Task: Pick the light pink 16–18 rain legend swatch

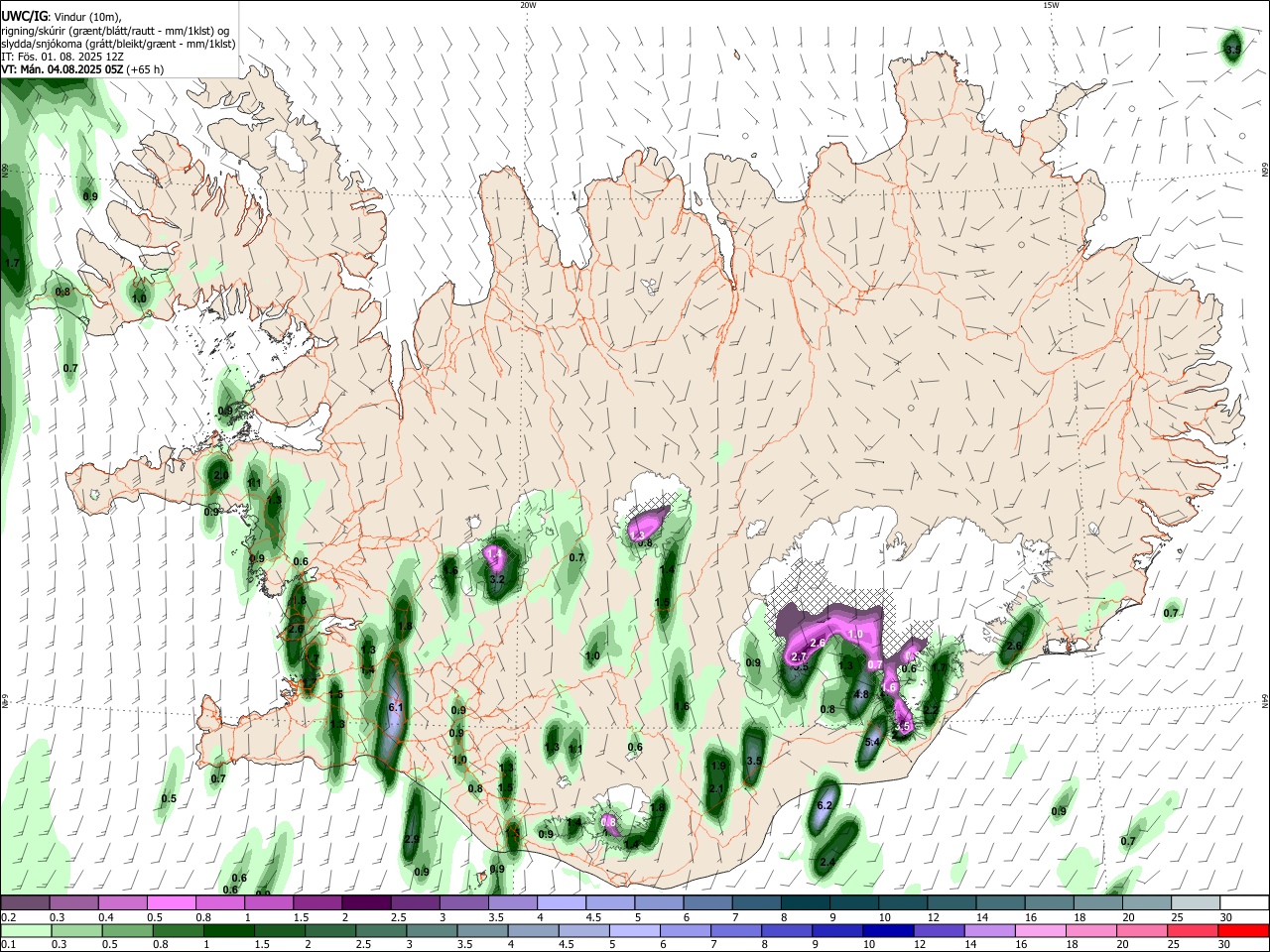Action: (x=1041, y=931)
